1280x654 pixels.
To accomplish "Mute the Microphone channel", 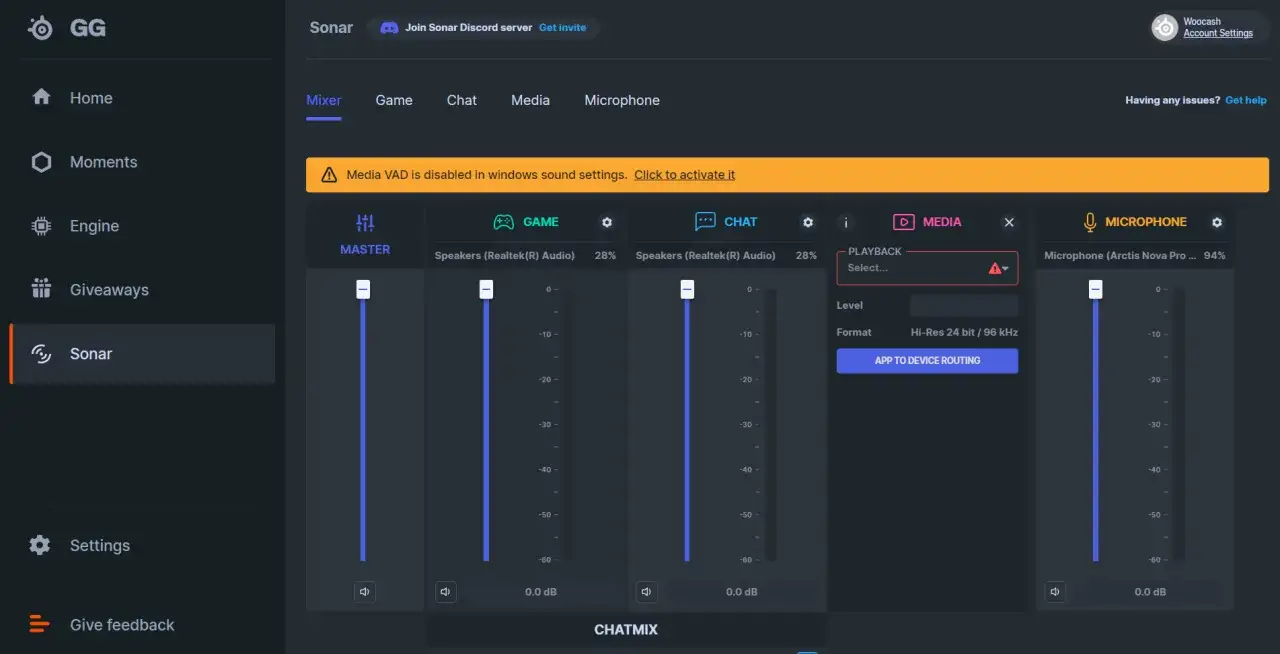I will tap(1056, 592).
